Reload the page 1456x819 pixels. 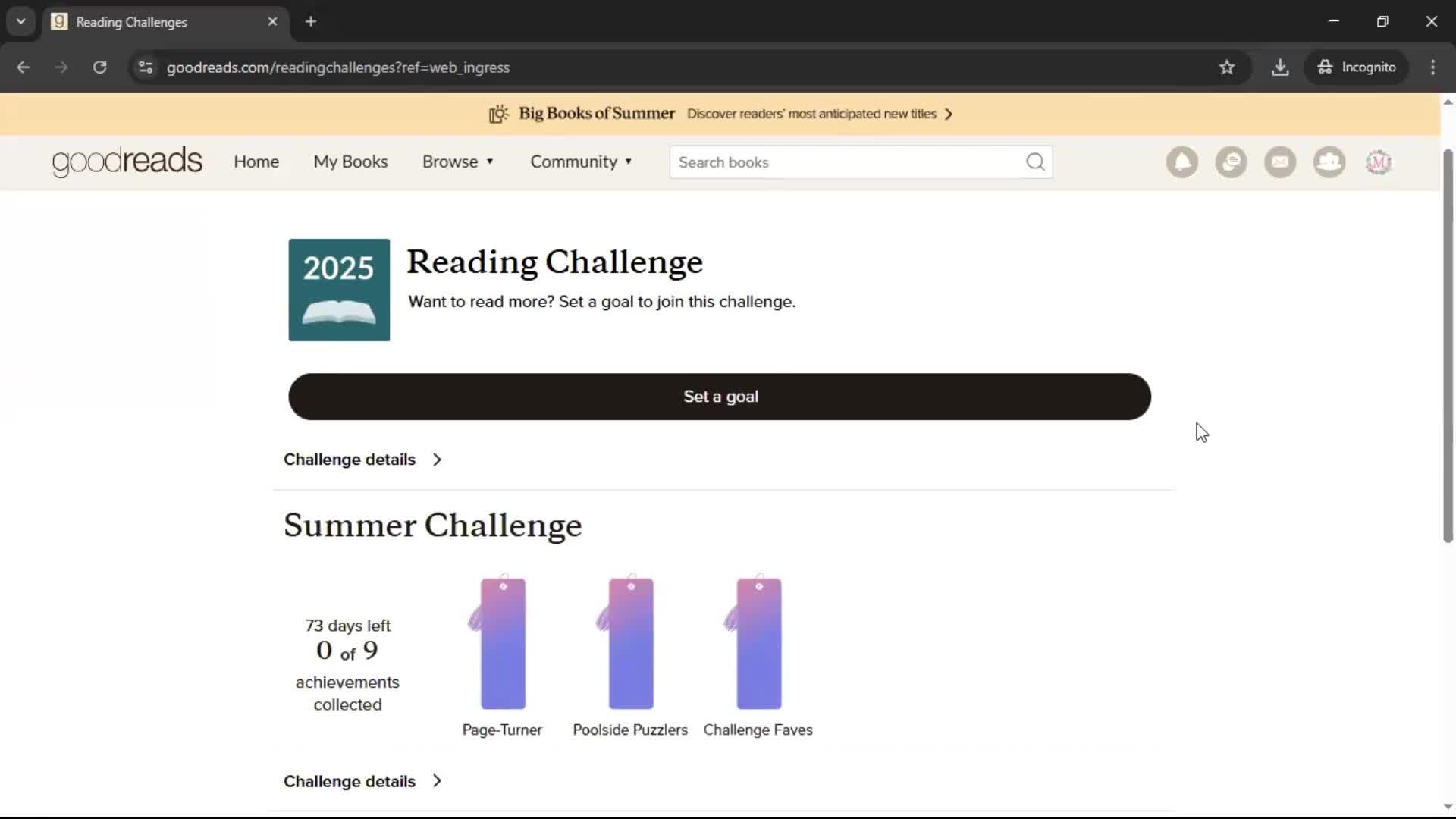tap(99, 67)
